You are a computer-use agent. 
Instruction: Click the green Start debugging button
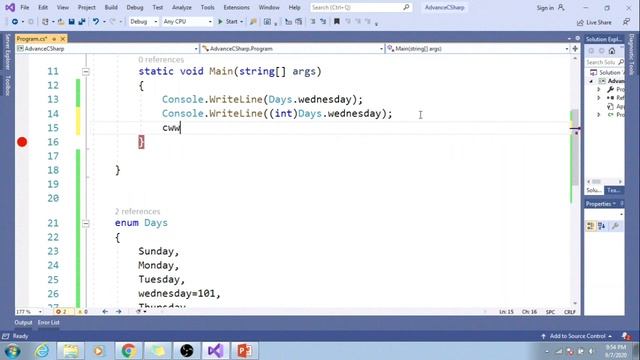click(x=228, y=22)
